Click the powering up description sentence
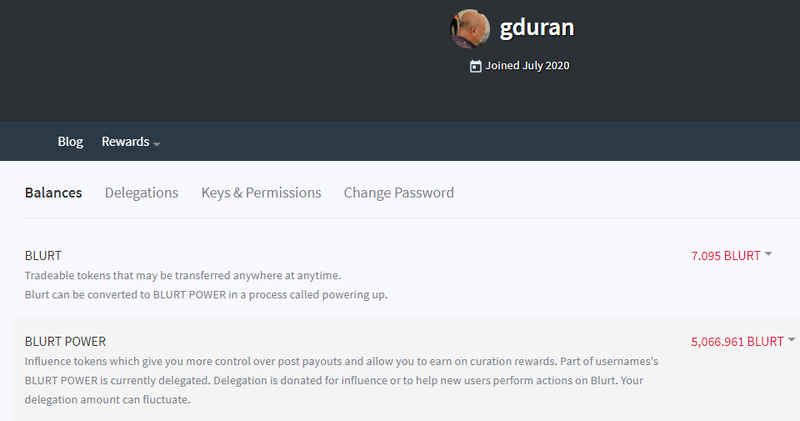Image resolution: width=800 pixels, height=421 pixels. coord(206,295)
